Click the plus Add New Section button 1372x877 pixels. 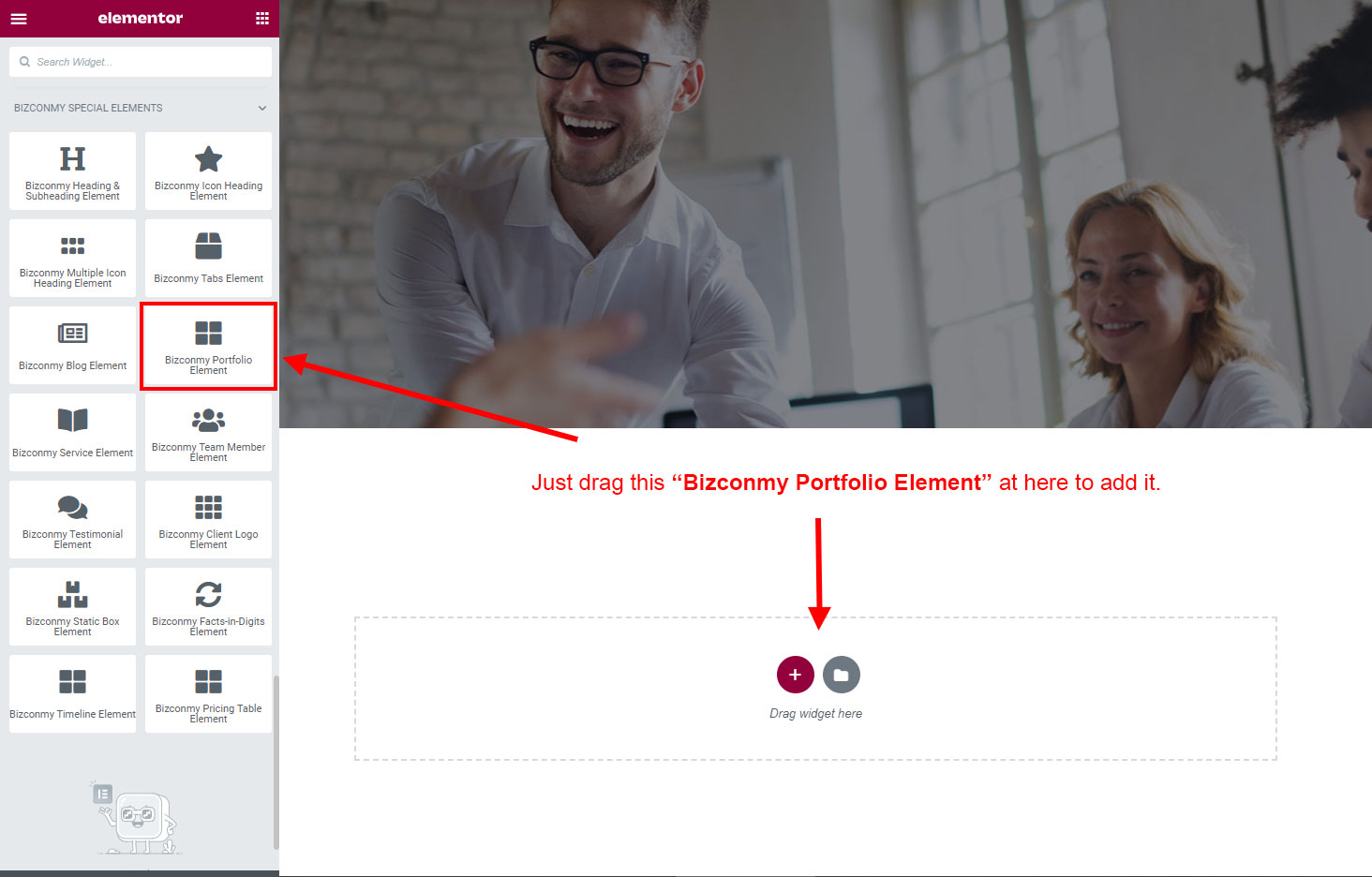tap(795, 675)
